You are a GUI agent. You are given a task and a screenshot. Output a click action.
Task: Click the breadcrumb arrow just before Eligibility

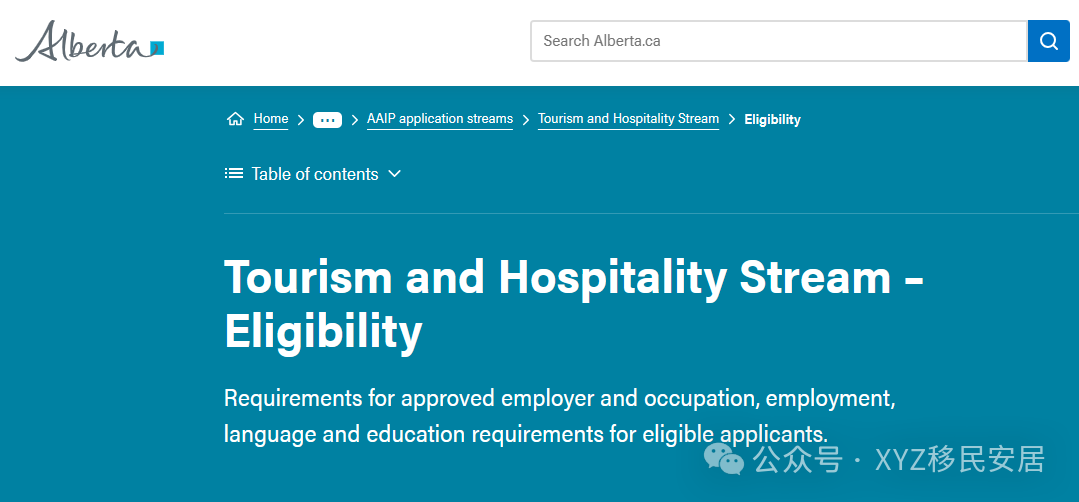click(732, 120)
